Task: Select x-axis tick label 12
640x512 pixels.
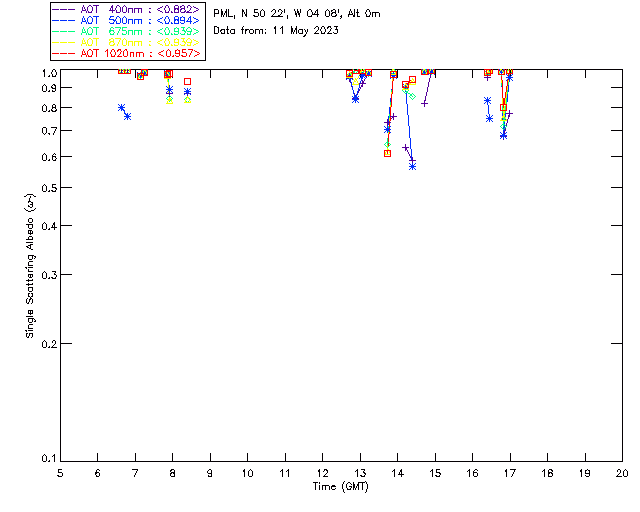Action: 322,473
